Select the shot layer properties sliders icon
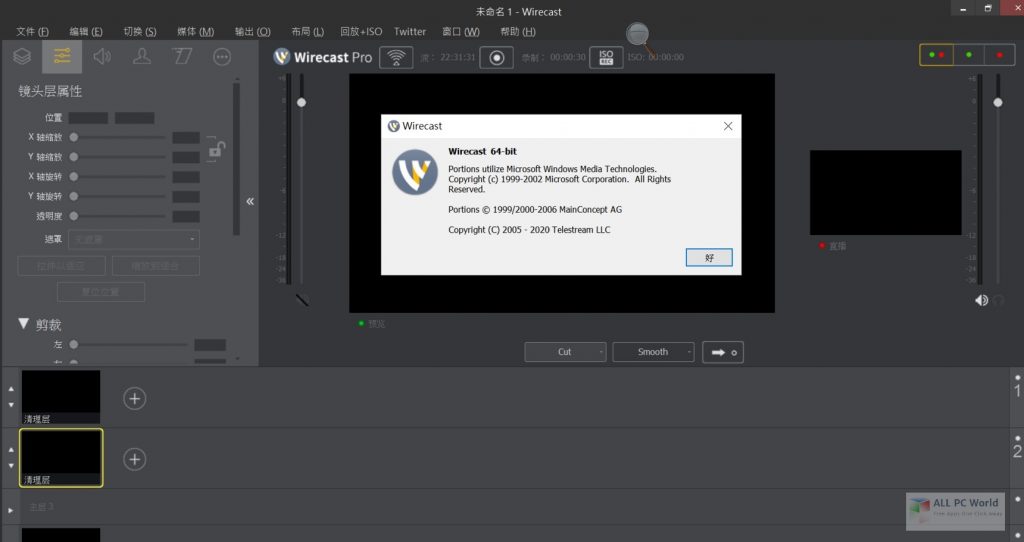 pos(62,57)
